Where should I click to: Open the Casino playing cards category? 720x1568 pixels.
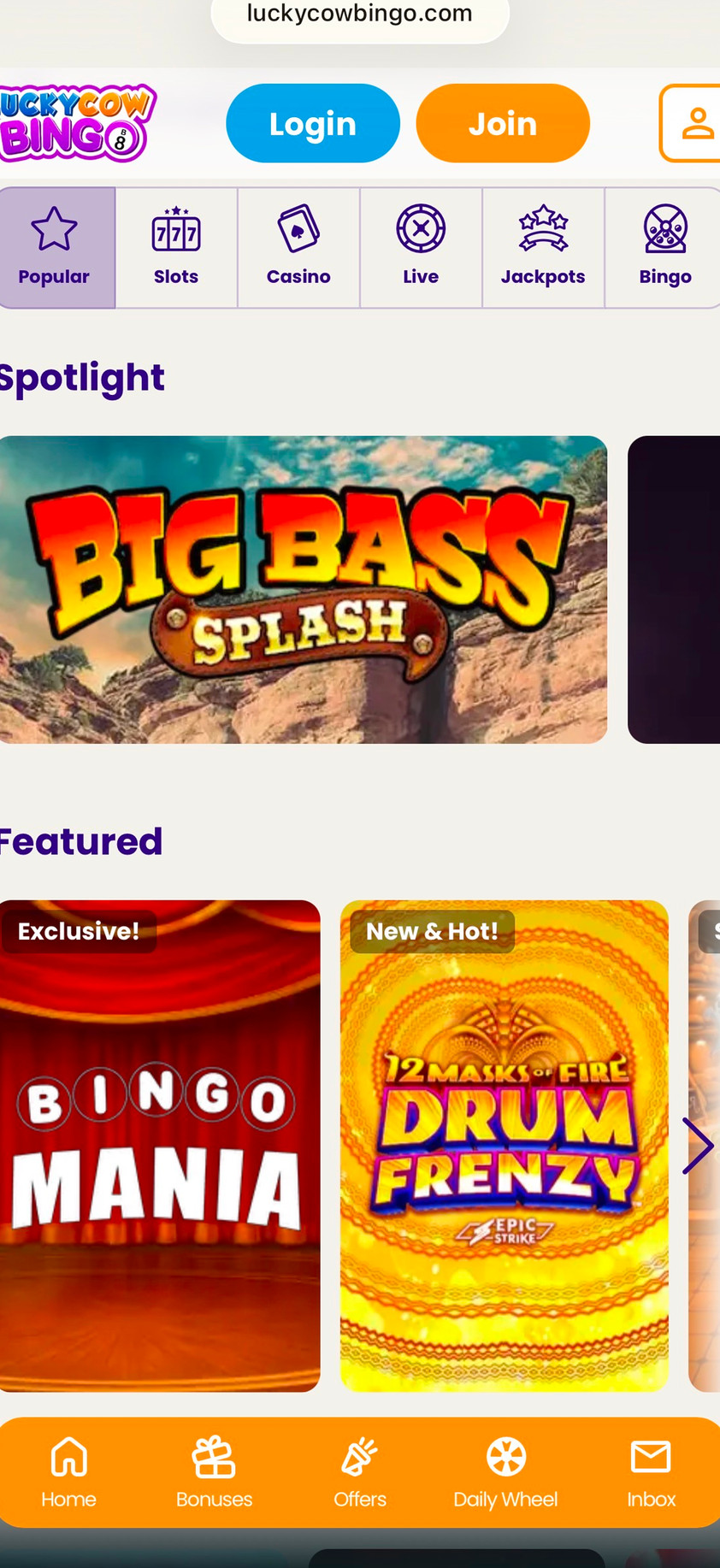point(298,248)
